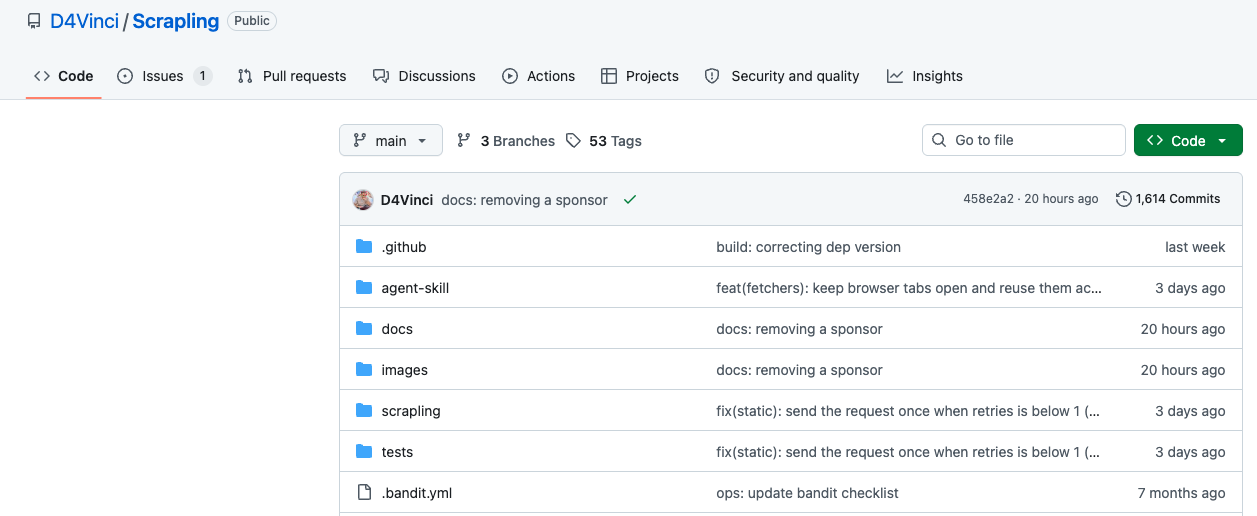Viewport: 1257px width, 516px height.
Task: View the 1,614 Commits history
Action: (x=1168, y=199)
